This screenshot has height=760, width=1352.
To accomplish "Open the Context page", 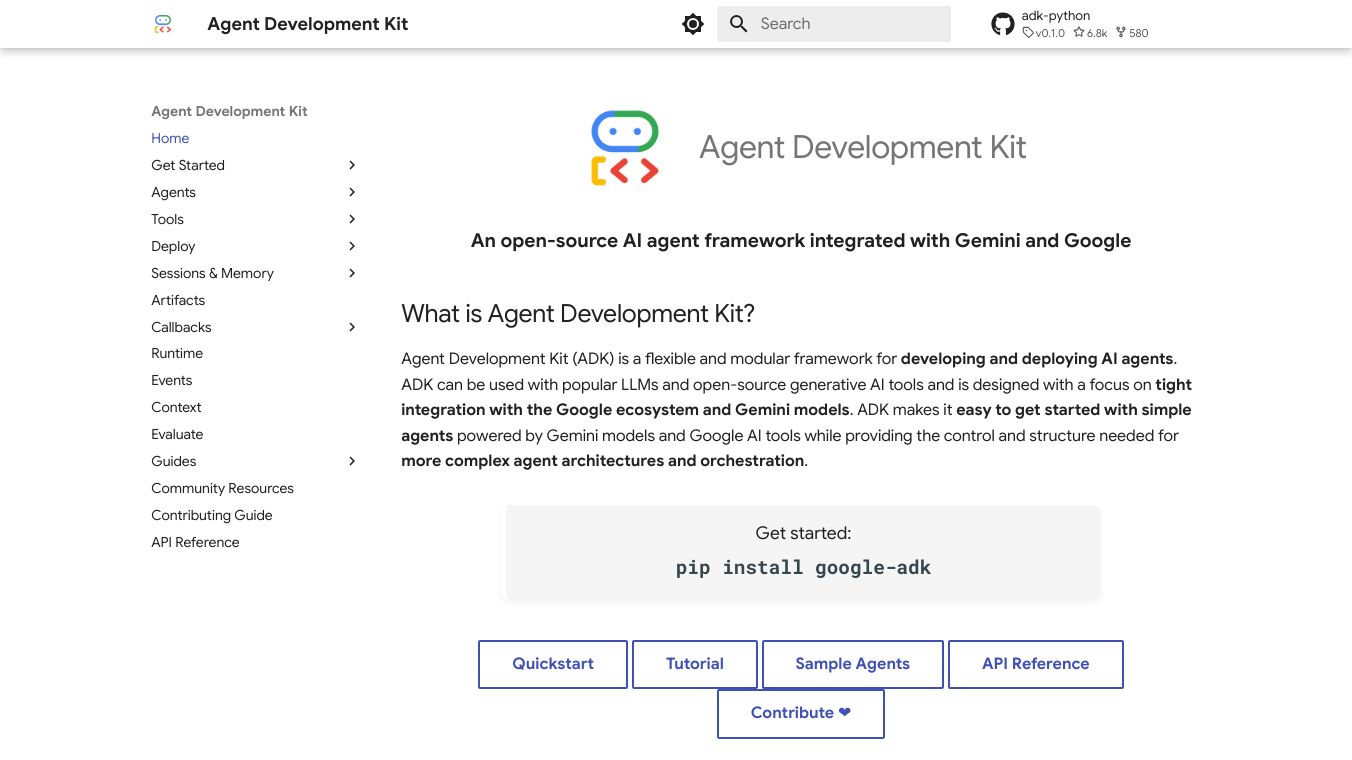I will 176,407.
